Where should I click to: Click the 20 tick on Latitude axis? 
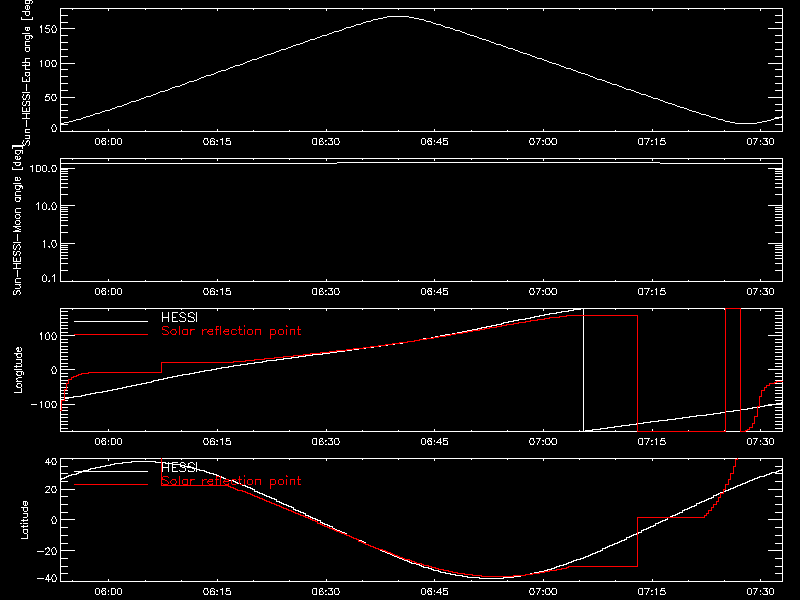coord(51,489)
